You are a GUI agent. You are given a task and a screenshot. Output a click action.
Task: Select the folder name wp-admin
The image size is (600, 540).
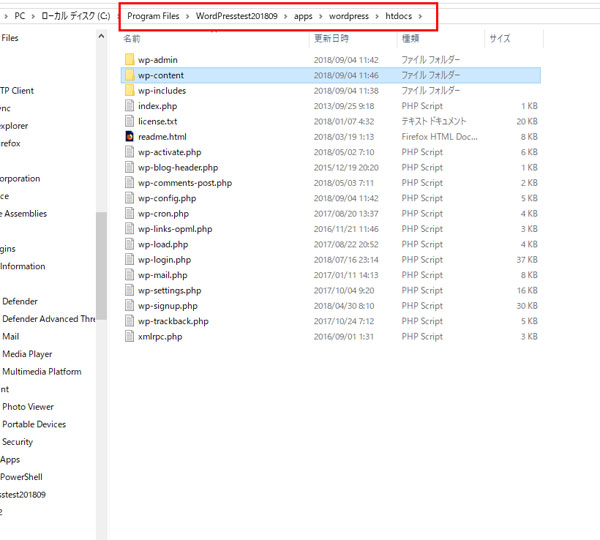tap(158, 60)
